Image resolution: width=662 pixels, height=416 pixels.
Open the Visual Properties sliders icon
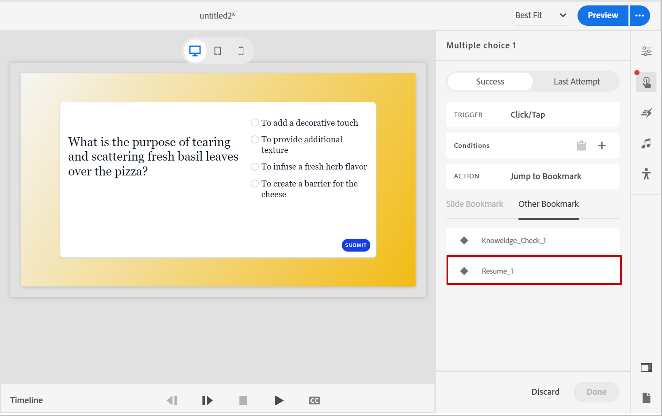pos(646,51)
